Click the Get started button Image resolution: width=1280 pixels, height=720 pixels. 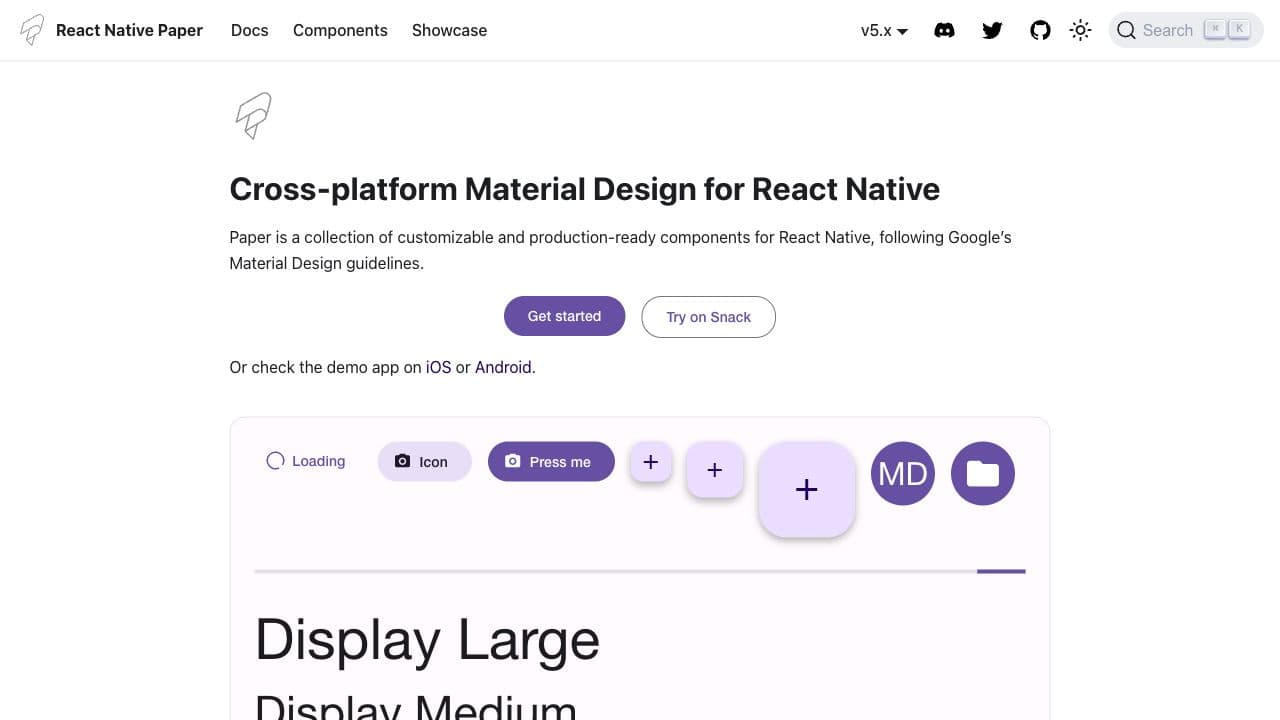click(564, 316)
